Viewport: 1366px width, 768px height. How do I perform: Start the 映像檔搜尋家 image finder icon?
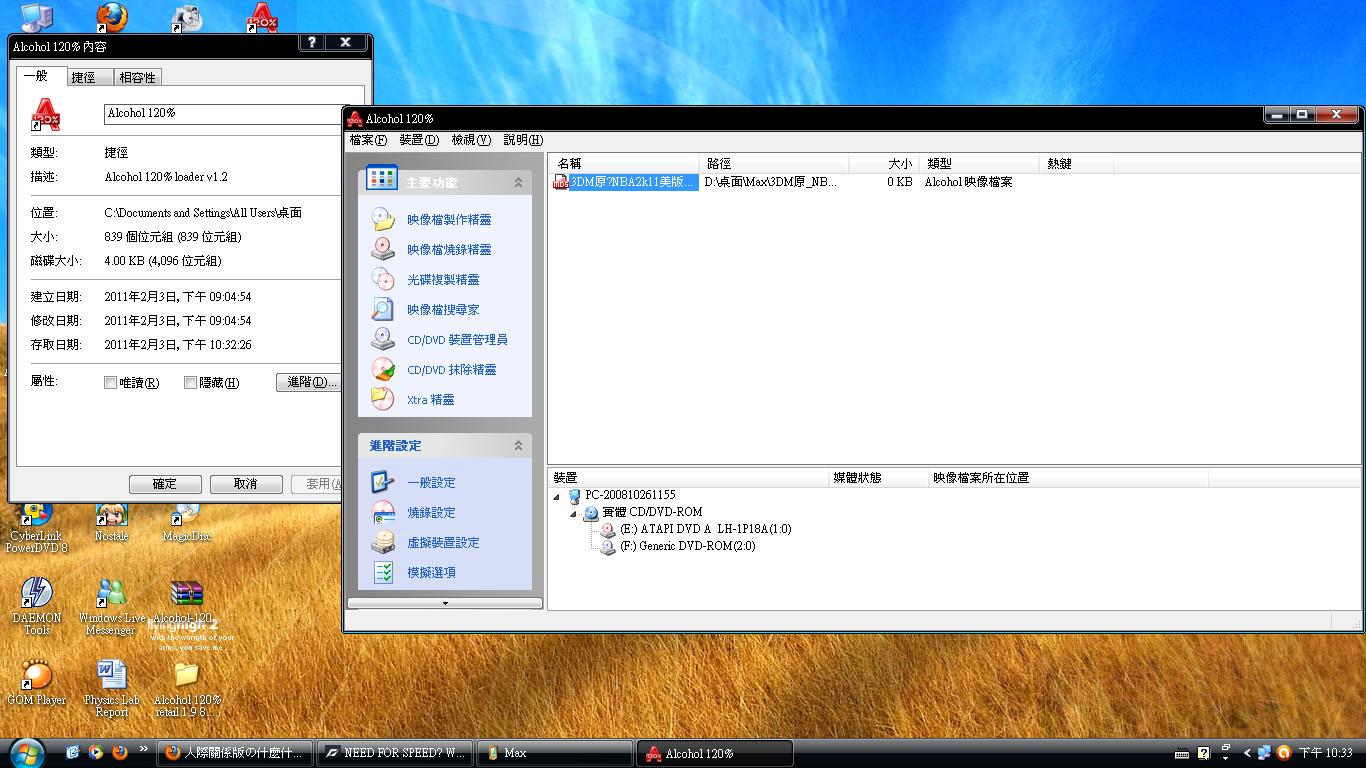pos(382,309)
